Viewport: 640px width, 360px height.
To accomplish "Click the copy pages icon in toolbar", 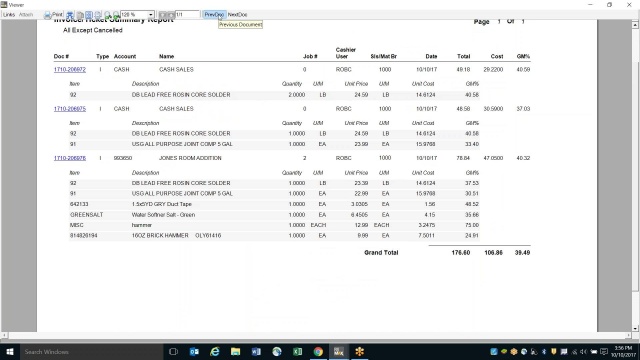I will [80, 15].
